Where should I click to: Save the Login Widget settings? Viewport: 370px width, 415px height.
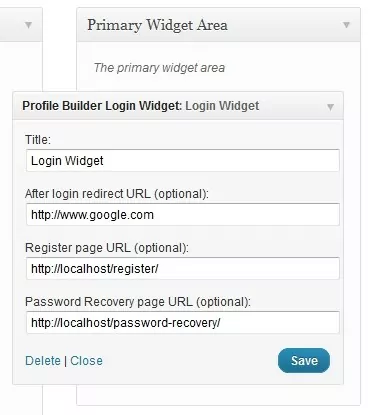(x=304, y=361)
